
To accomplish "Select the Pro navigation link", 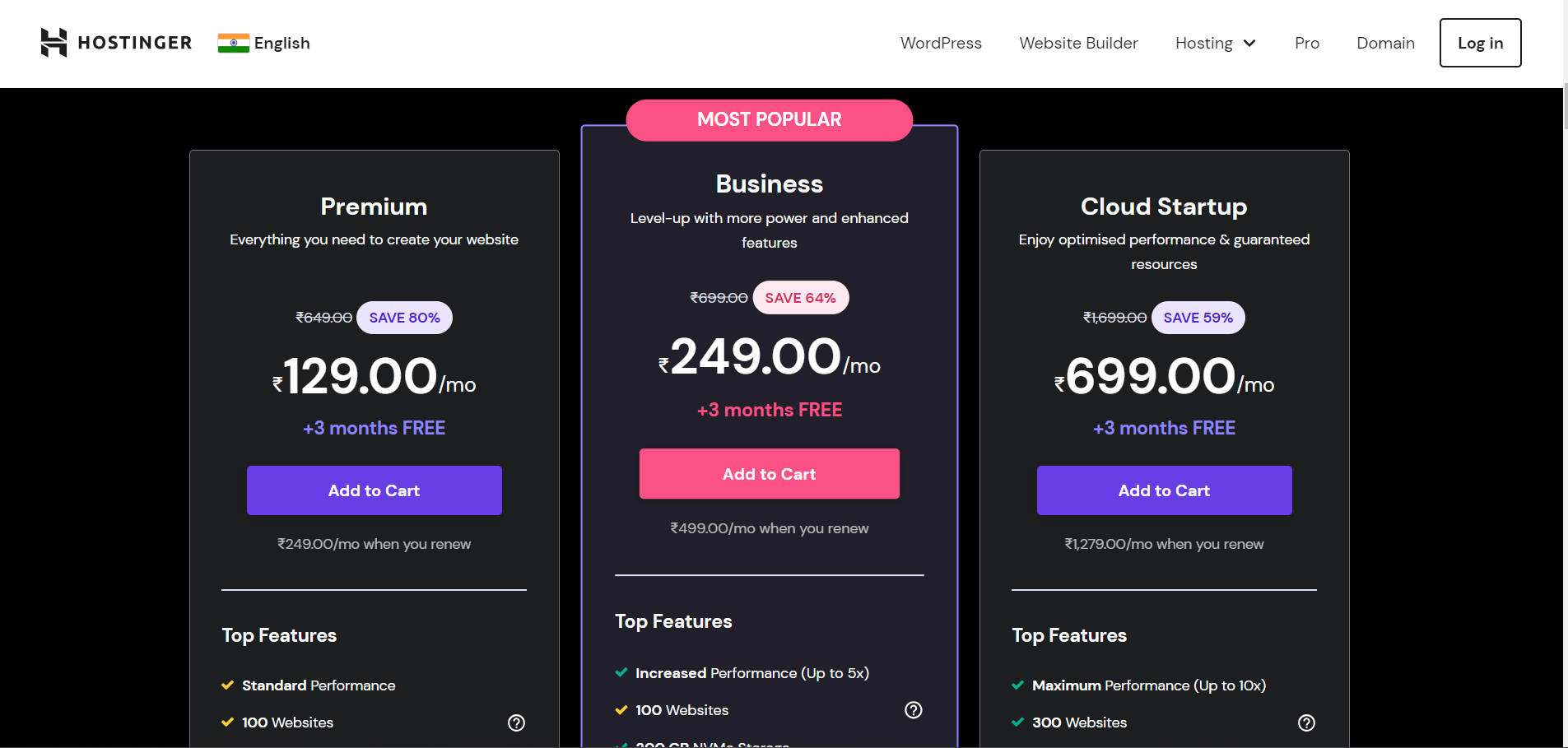I will pos(1307,43).
